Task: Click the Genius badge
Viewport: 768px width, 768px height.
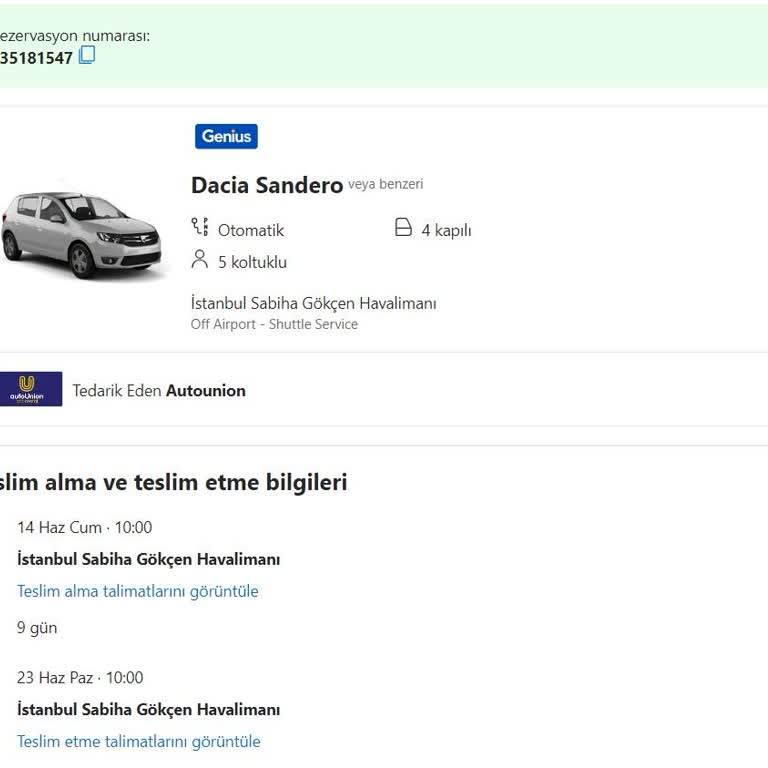Action: coord(226,136)
